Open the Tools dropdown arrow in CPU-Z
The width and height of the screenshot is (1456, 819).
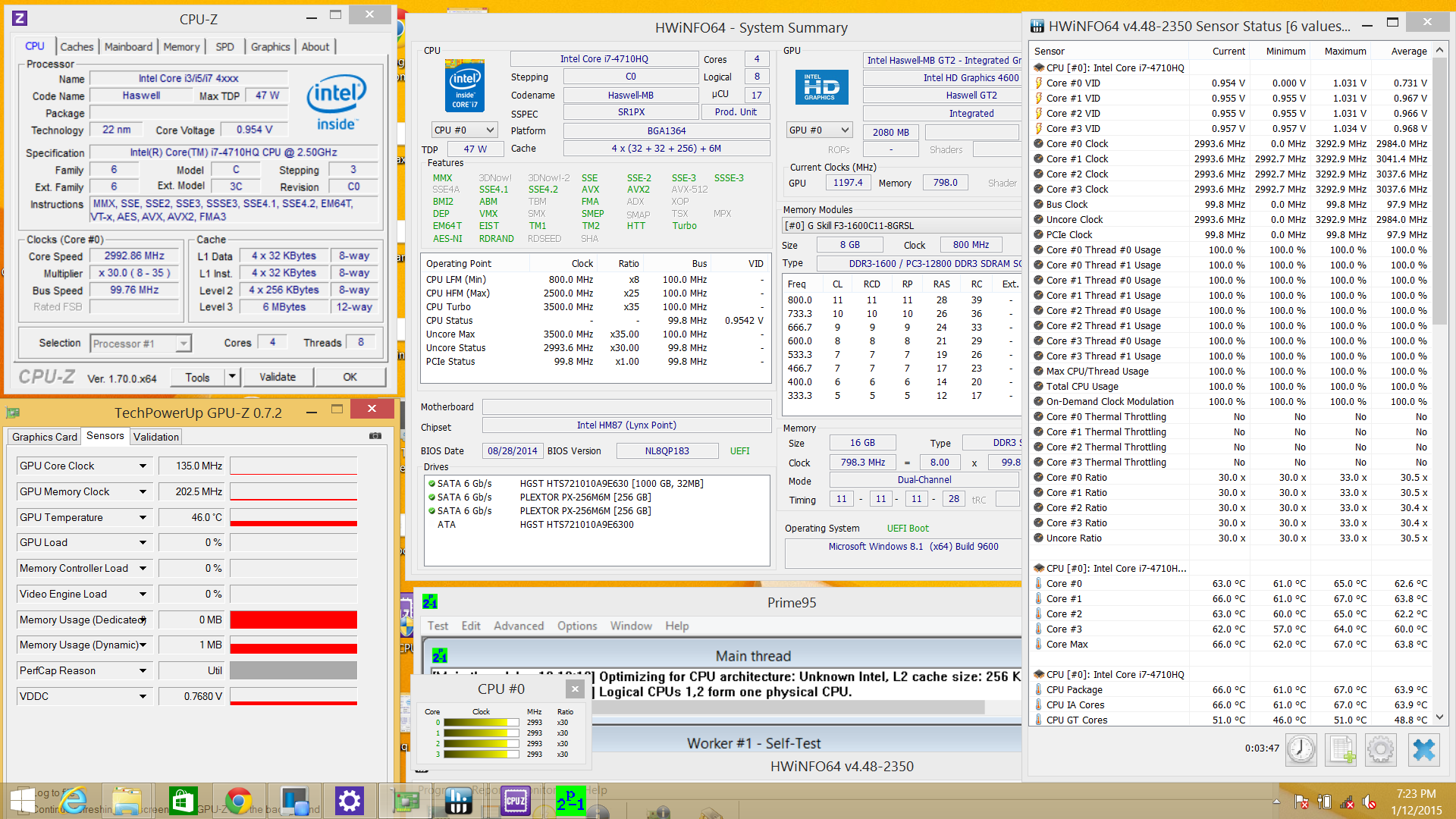pyautogui.click(x=233, y=377)
